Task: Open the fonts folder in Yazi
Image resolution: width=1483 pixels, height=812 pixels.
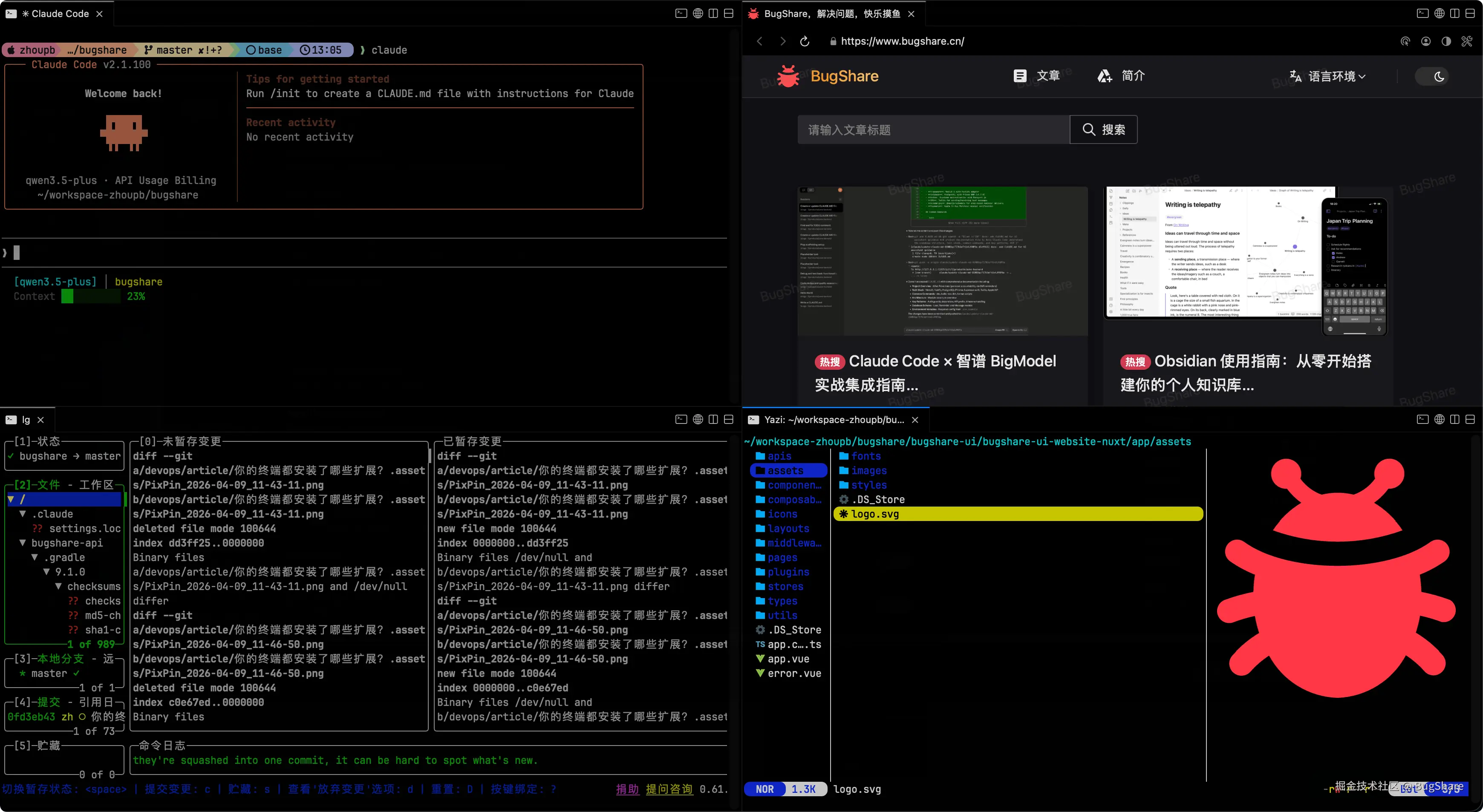Action: click(x=865, y=456)
